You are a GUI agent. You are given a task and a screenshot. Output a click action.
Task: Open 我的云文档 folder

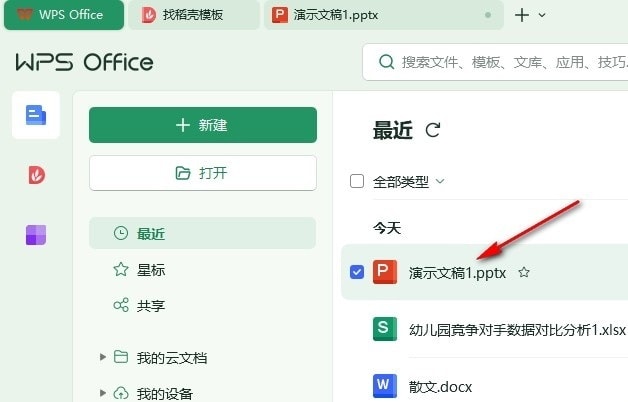click(172, 358)
